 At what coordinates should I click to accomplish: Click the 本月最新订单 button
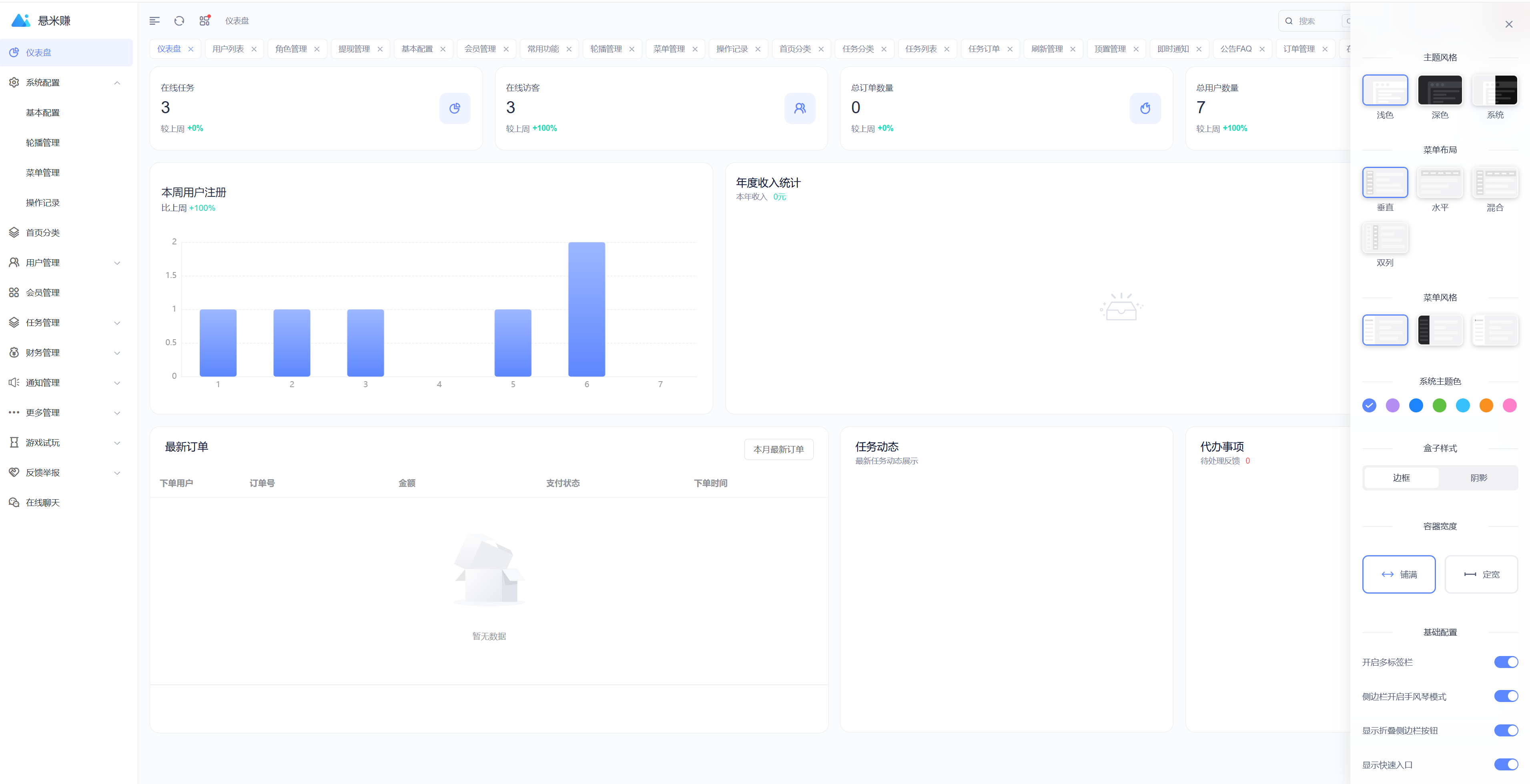click(778, 449)
